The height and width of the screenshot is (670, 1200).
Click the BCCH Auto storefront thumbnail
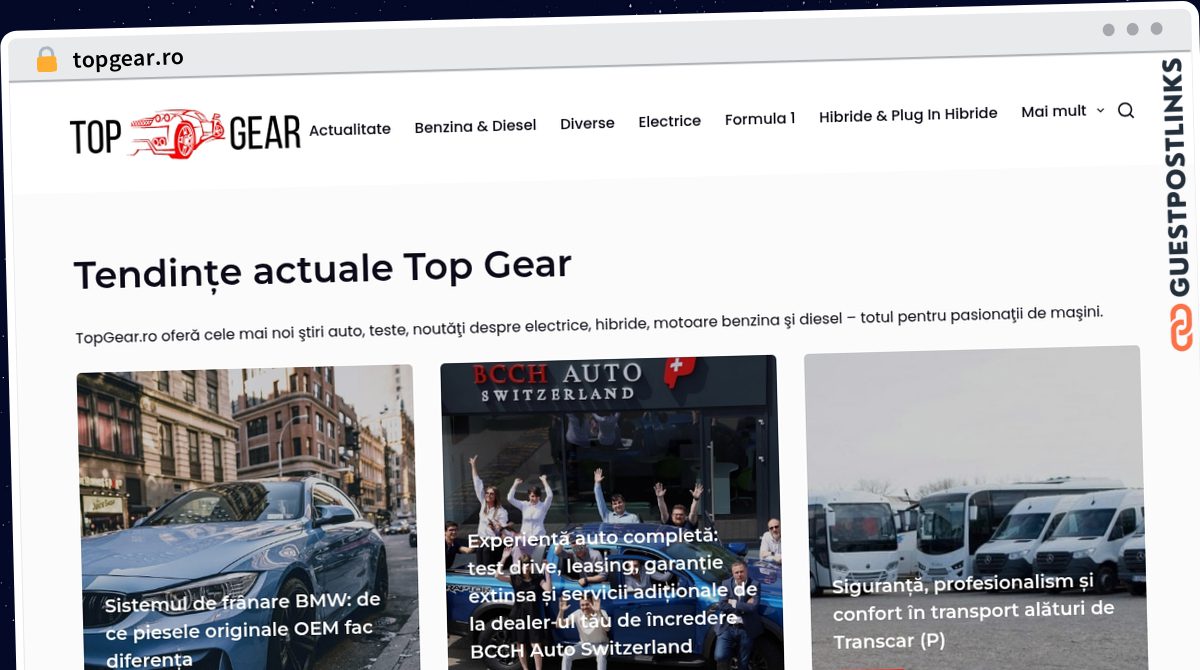610,513
